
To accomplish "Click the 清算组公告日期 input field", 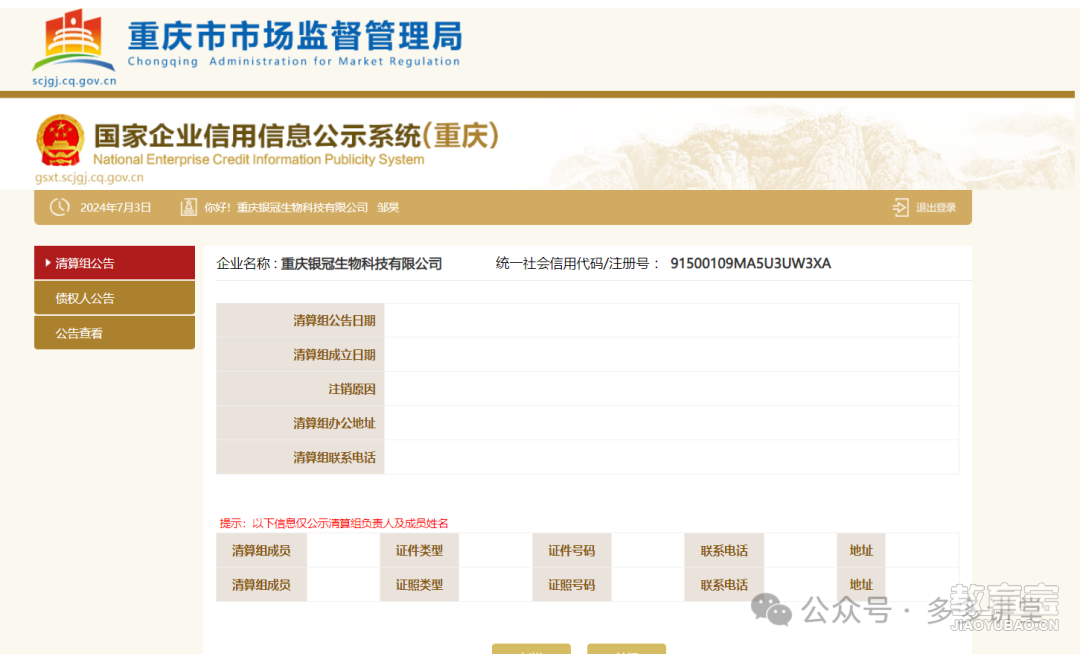I will coord(671,320).
